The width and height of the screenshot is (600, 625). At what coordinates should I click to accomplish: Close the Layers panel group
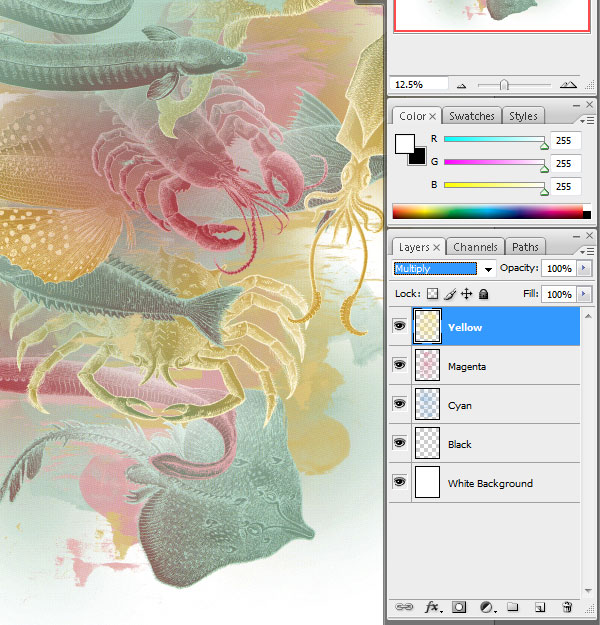point(590,236)
